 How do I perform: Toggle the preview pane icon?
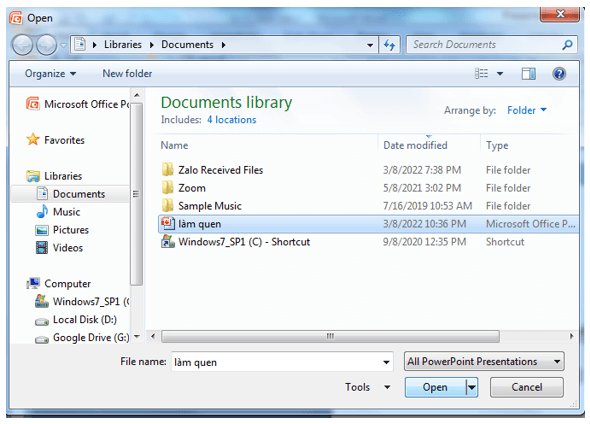pyautogui.click(x=528, y=74)
